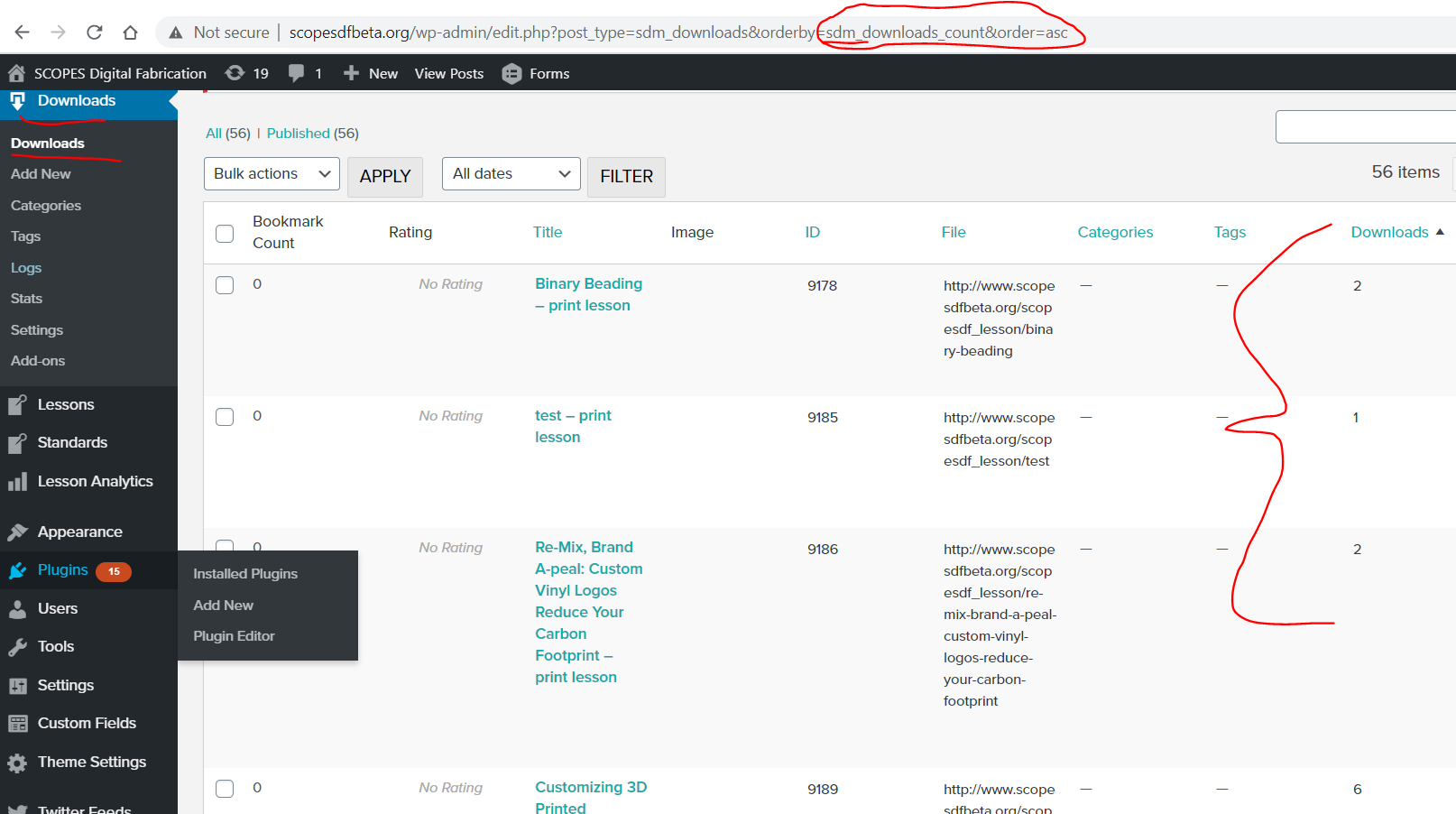Open Customizing 3D Printed title link

coord(591,798)
